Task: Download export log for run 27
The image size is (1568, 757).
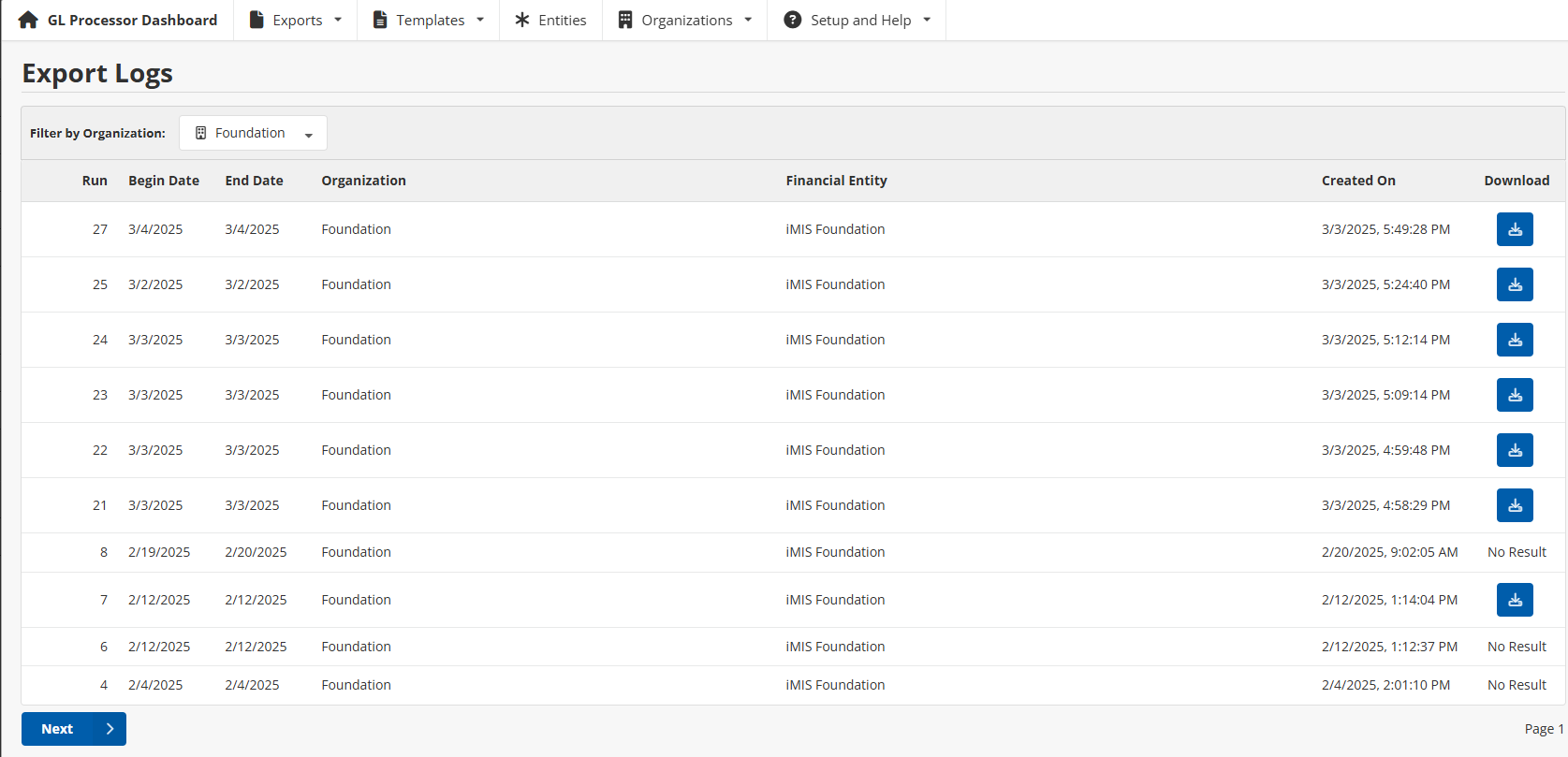Action: 1514,229
